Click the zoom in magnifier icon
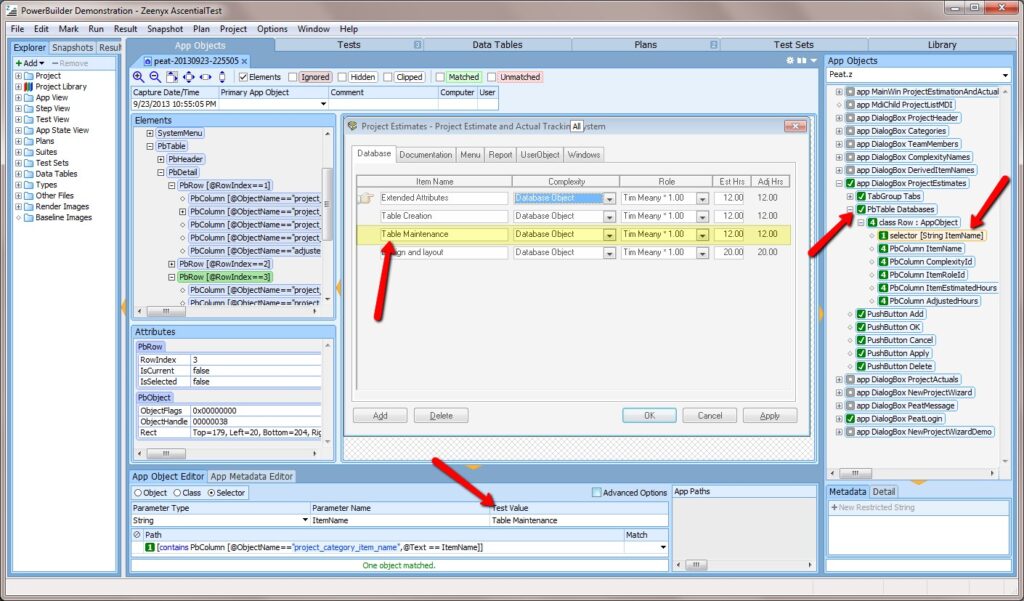 click(139, 77)
